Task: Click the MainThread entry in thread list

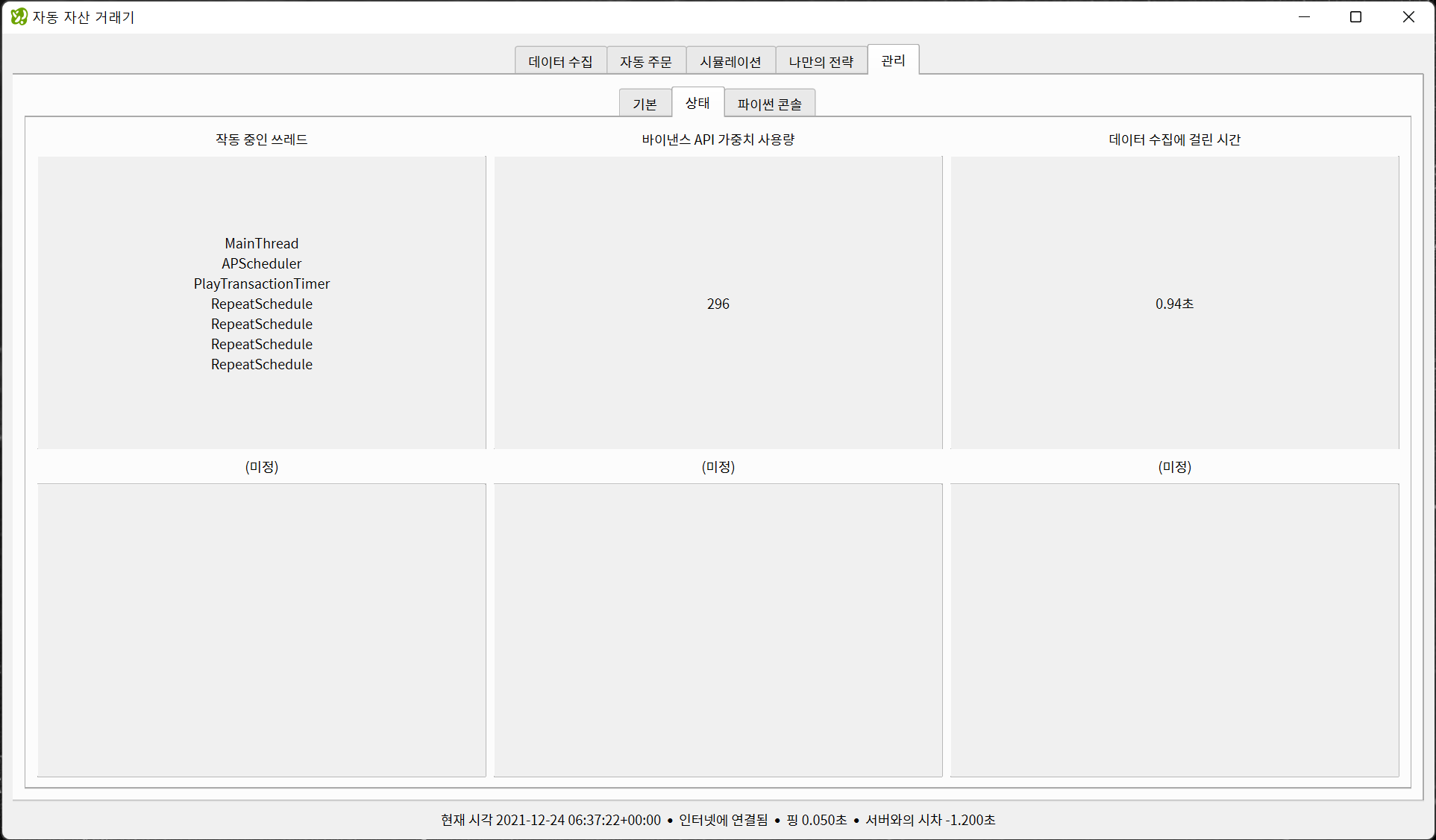Action: click(261, 243)
